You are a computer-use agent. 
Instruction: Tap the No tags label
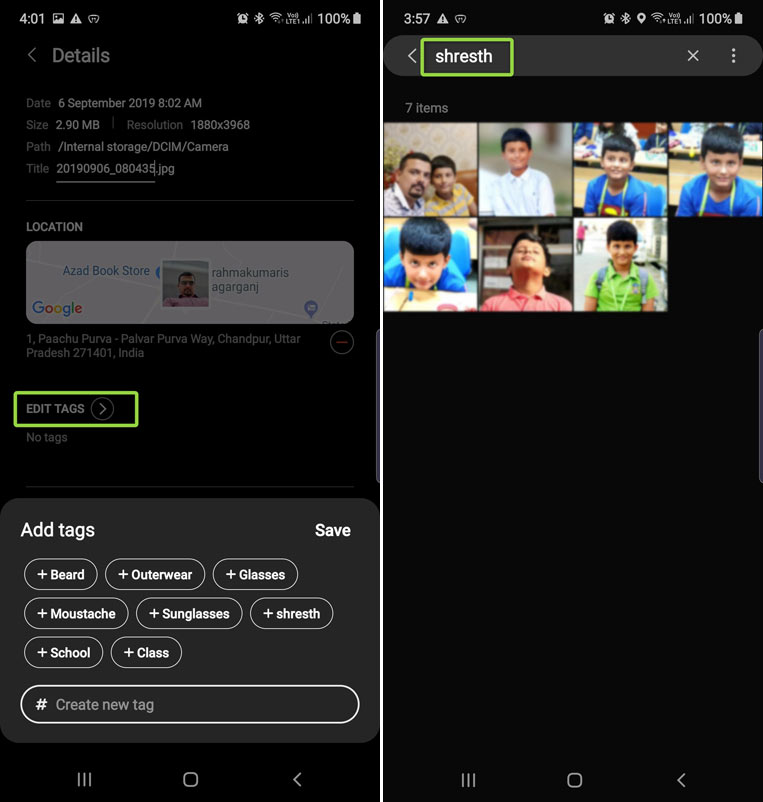pos(47,437)
